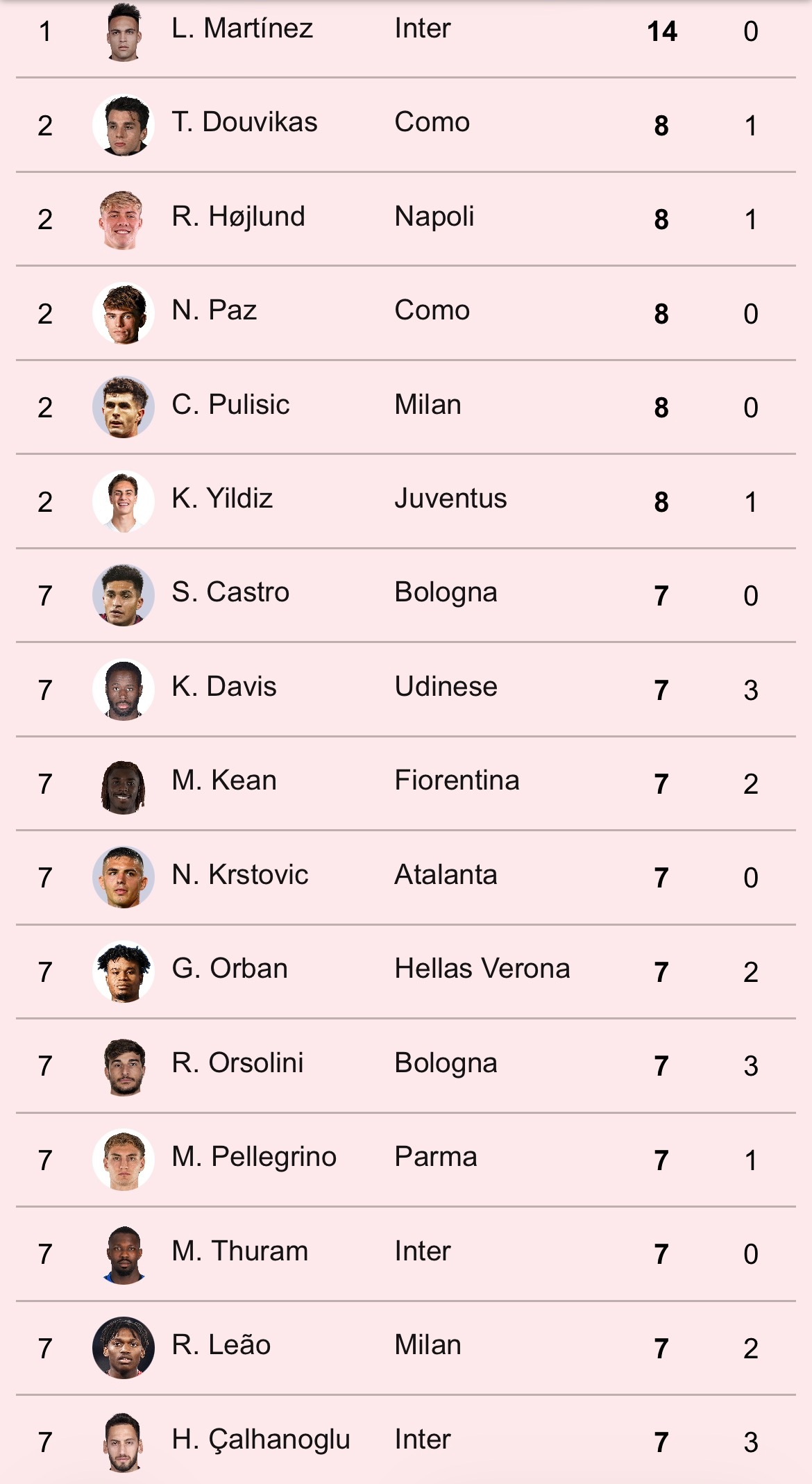Open T. Douvikas's player avatar
This screenshot has width=812, height=1484.
(124, 126)
